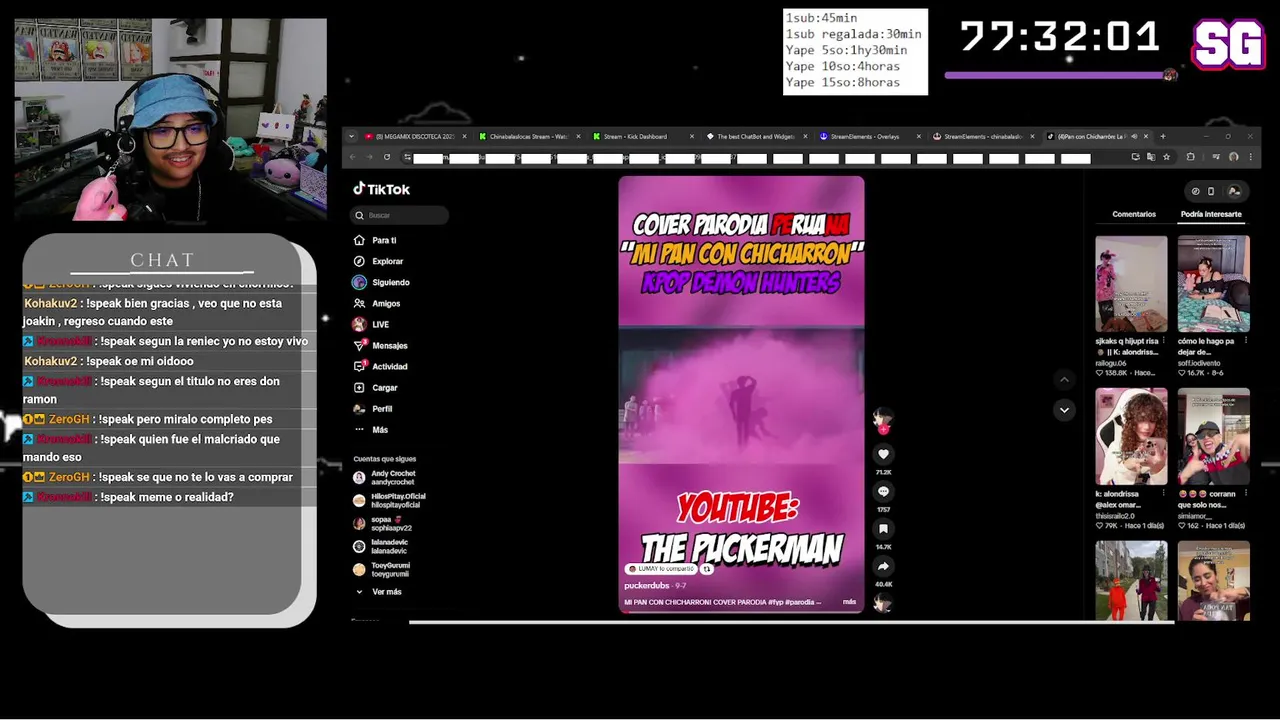Follow creator via avatar plus icon
1280x720 pixels.
883,430
